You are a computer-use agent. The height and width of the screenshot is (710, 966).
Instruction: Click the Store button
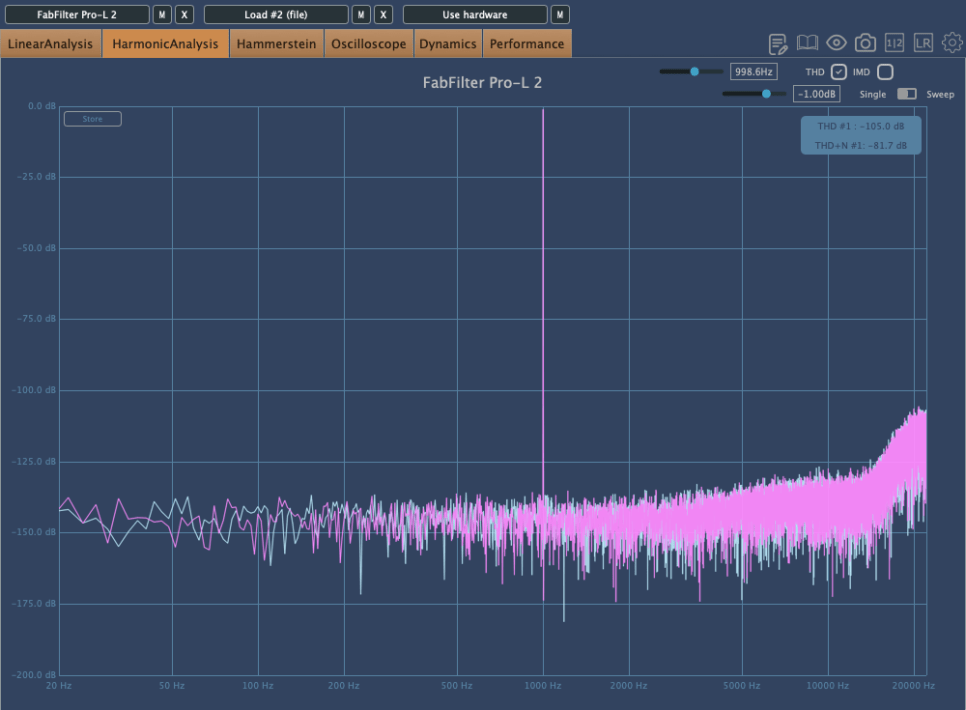pyautogui.click(x=92, y=119)
